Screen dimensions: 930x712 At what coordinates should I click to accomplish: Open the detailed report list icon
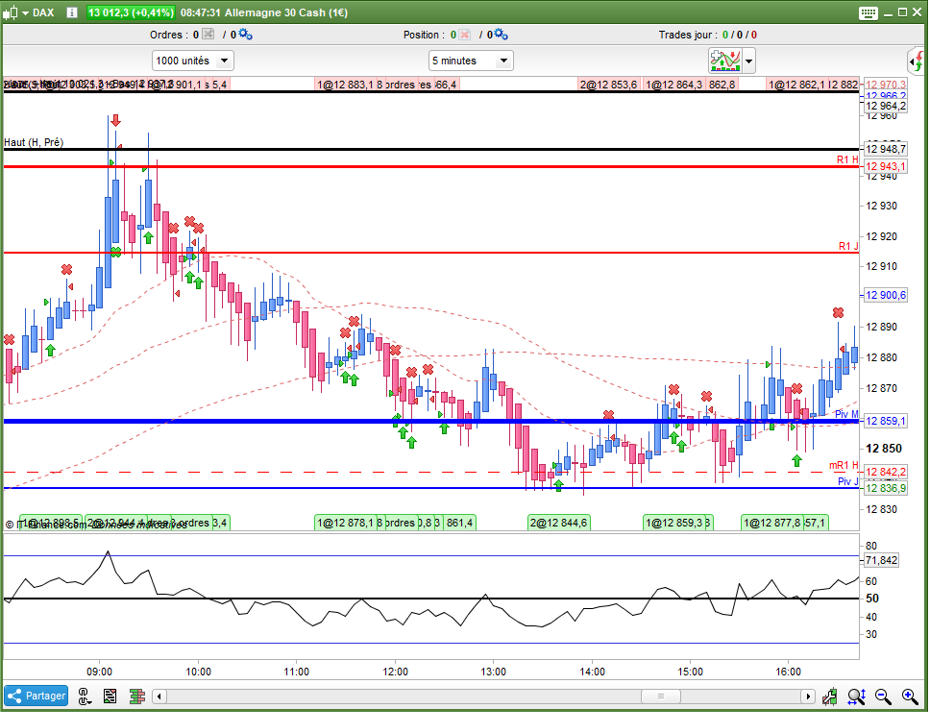tap(110, 696)
